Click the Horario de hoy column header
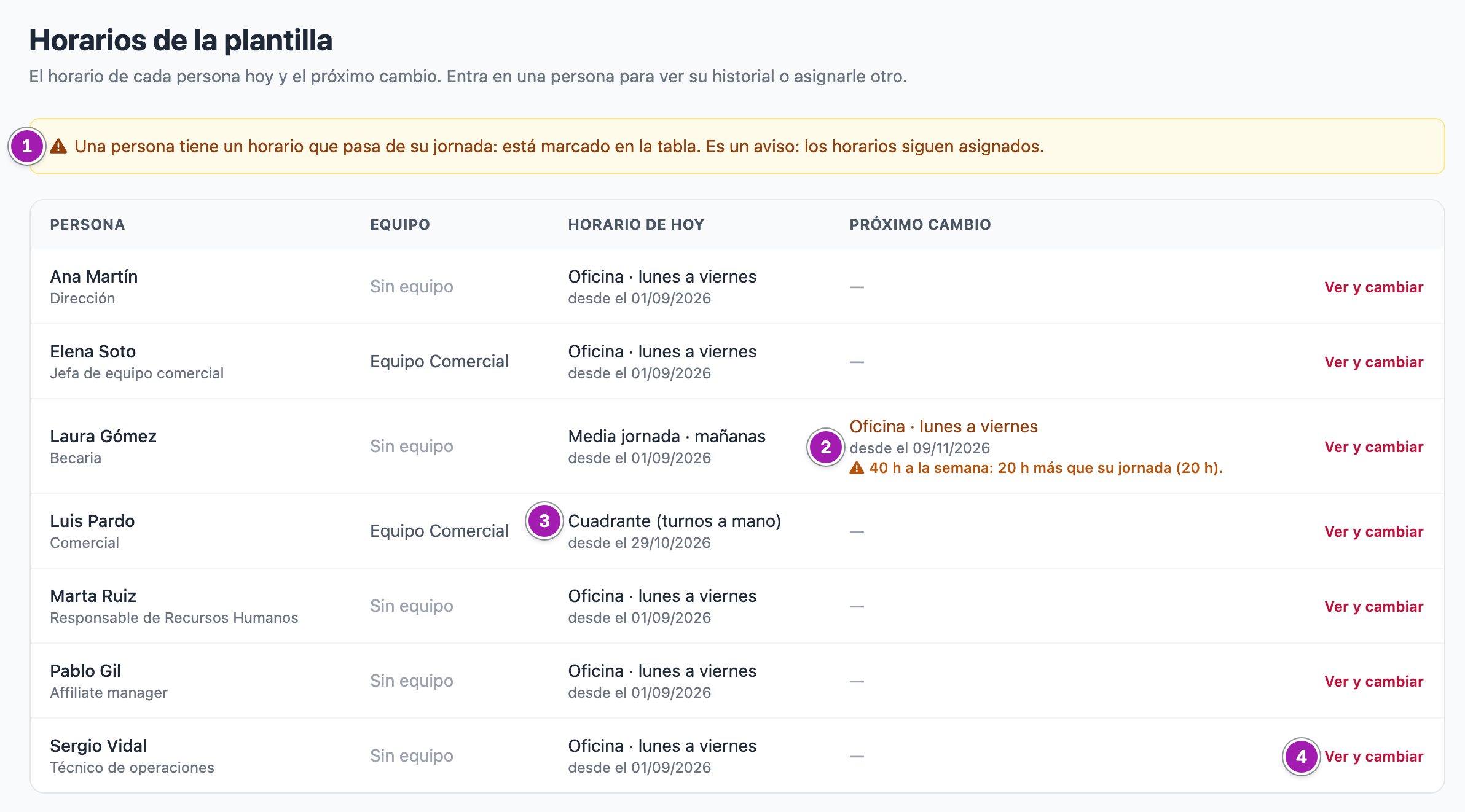Image resolution: width=1465 pixels, height=812 pixels. click(x=636, y=225)
